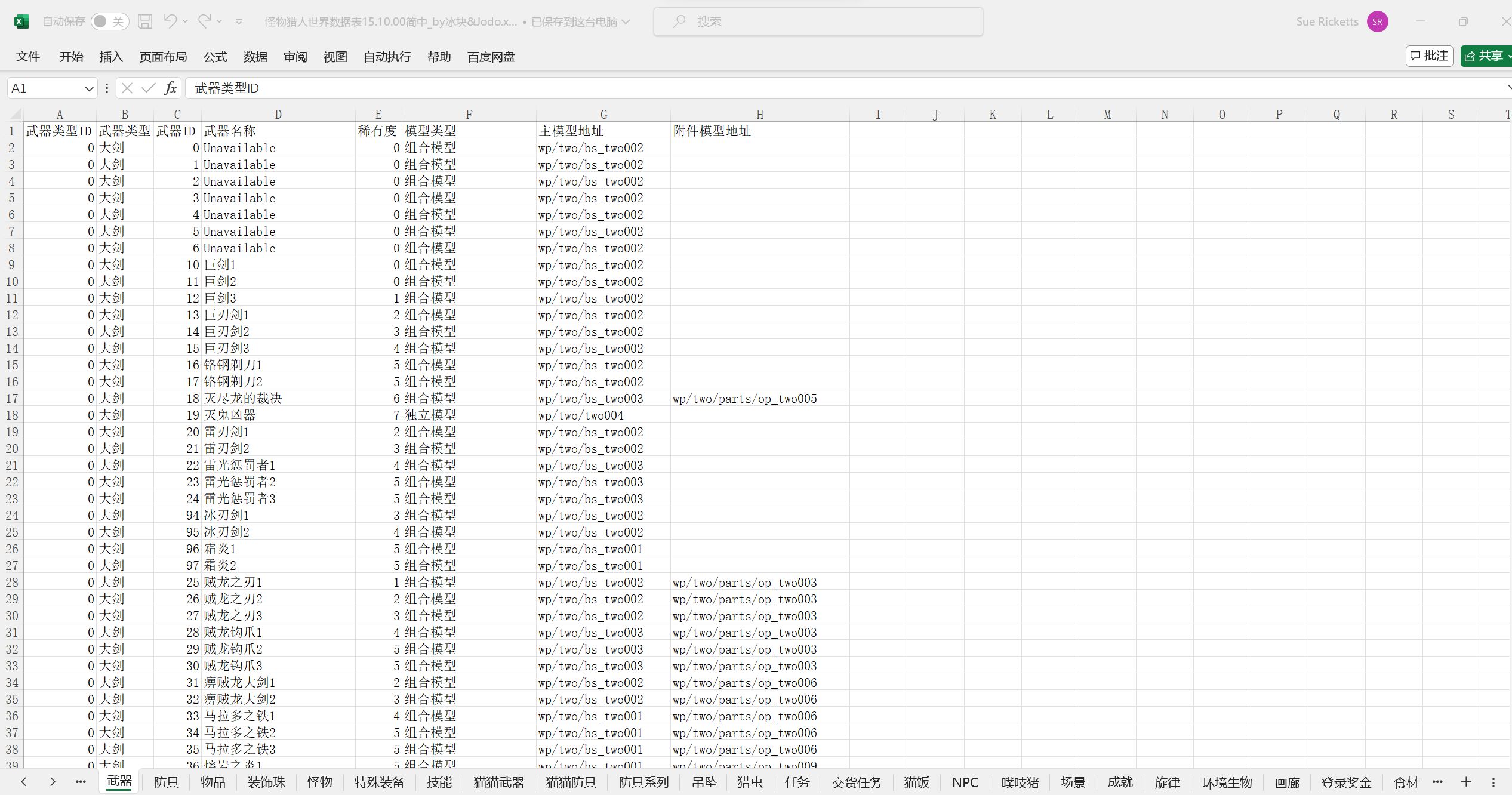The width and height of the screenshot is (1512, 795).
Task: Click cell 雷光惩罚者1
Action: (278, 466)
